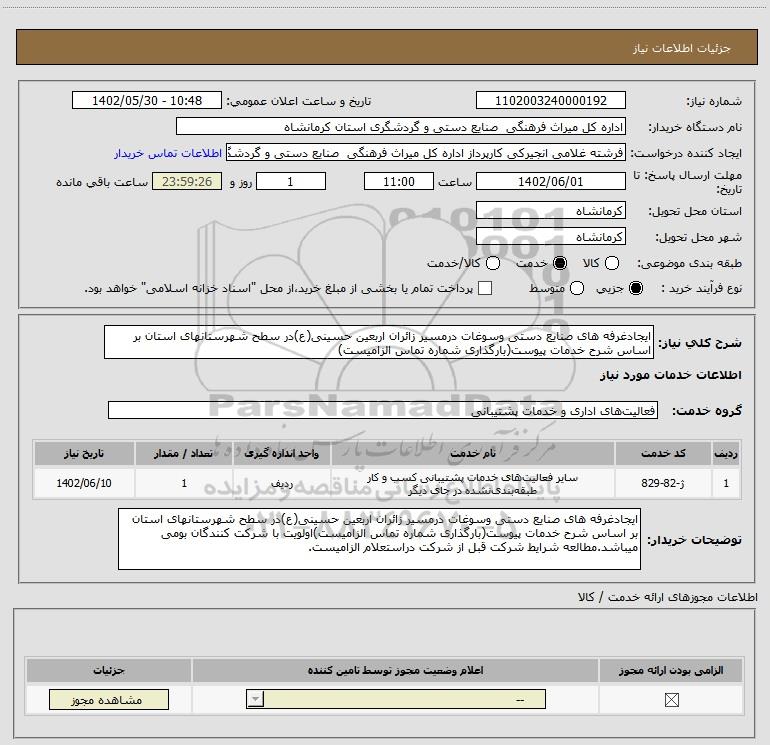Click the days remaining field showing 1
The image size is (770, 745).
coord(291,181)
